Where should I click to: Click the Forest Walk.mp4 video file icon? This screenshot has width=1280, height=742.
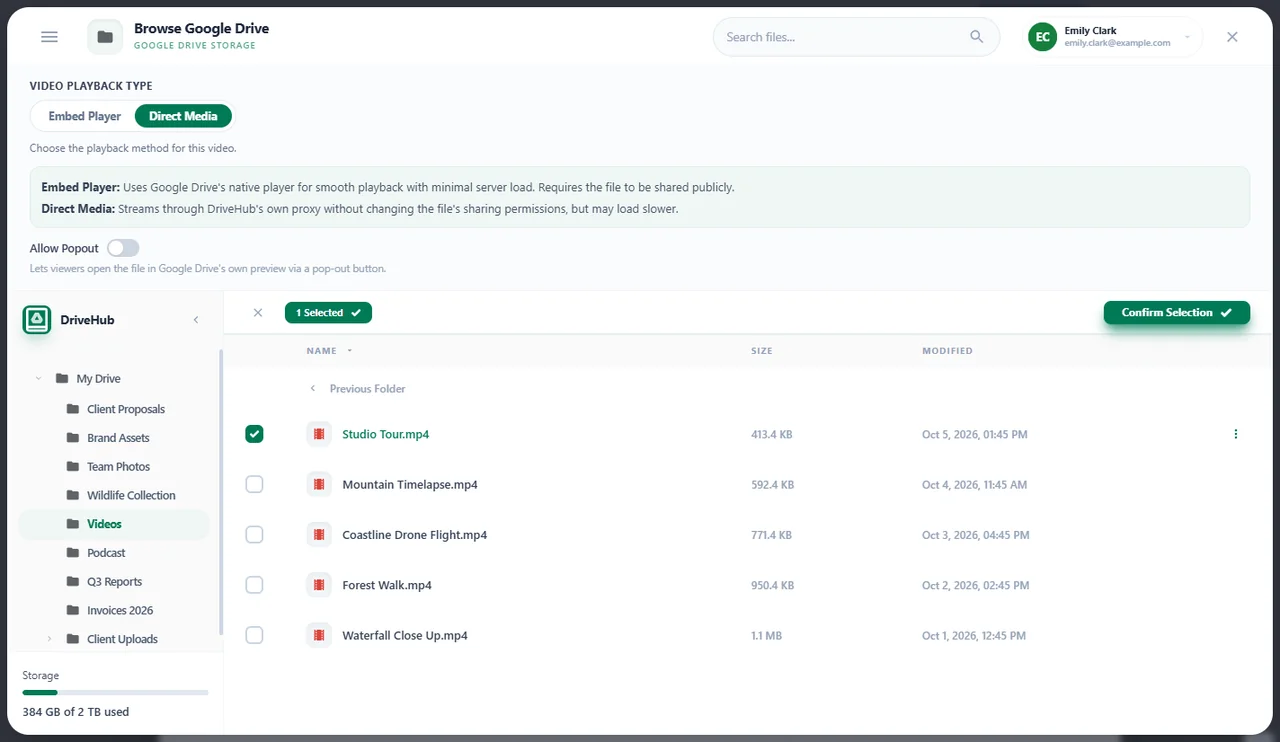point(319,585)
